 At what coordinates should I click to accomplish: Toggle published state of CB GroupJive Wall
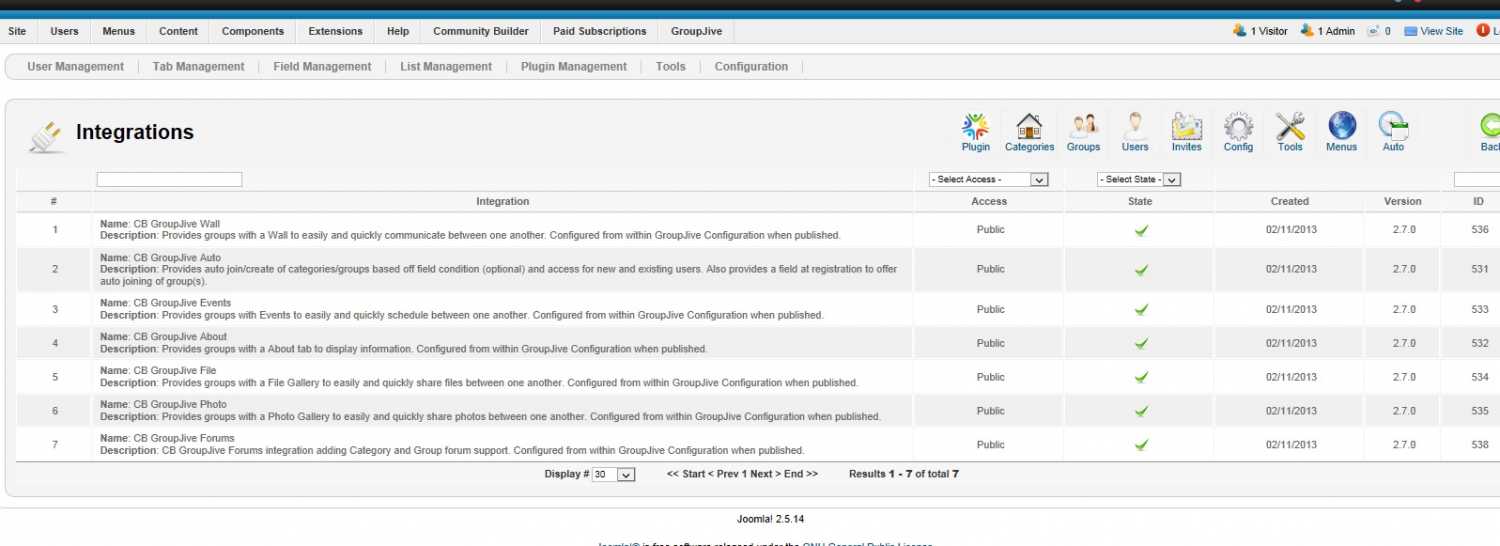(x=1141, y=230)
